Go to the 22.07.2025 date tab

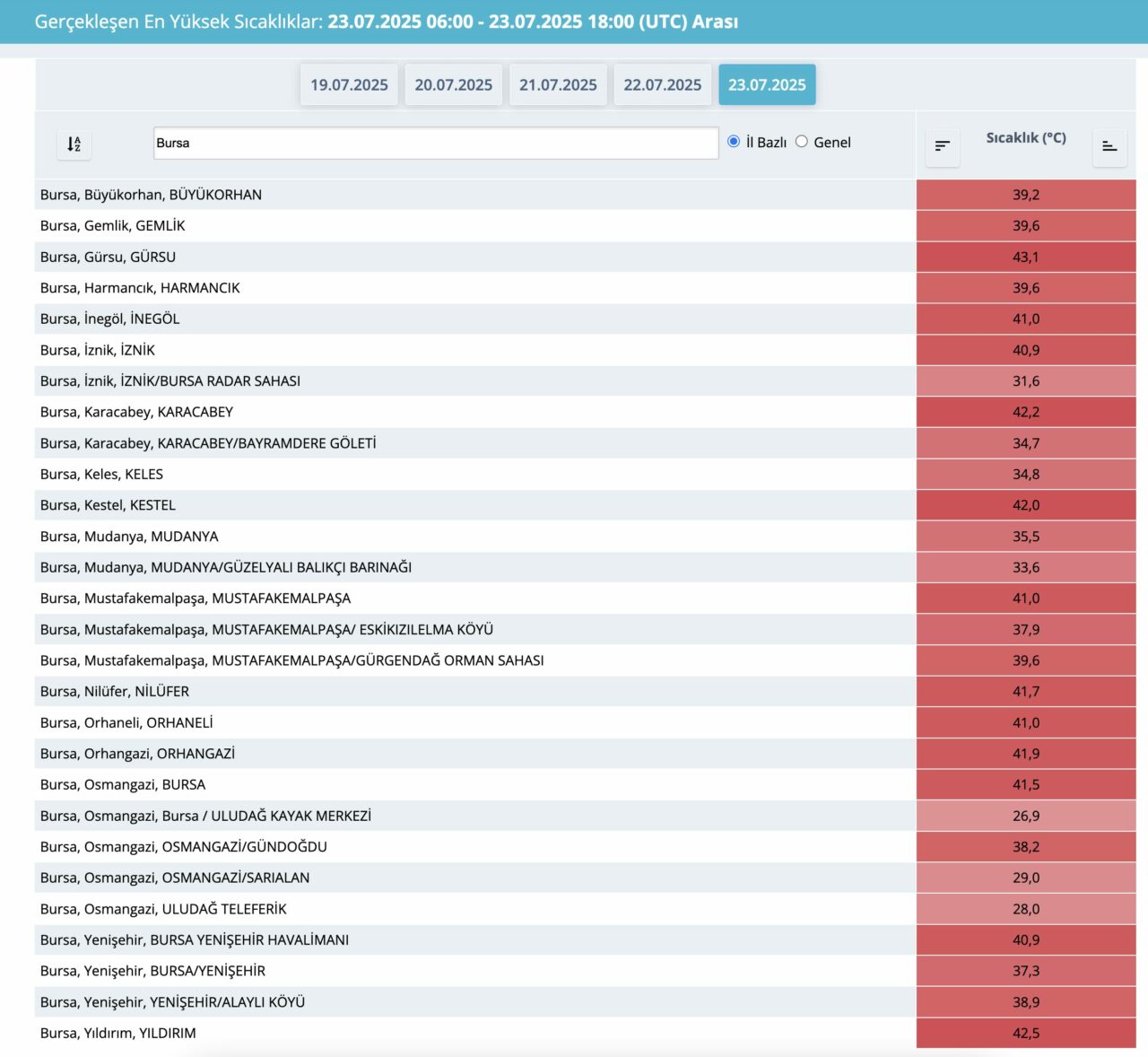662,85
